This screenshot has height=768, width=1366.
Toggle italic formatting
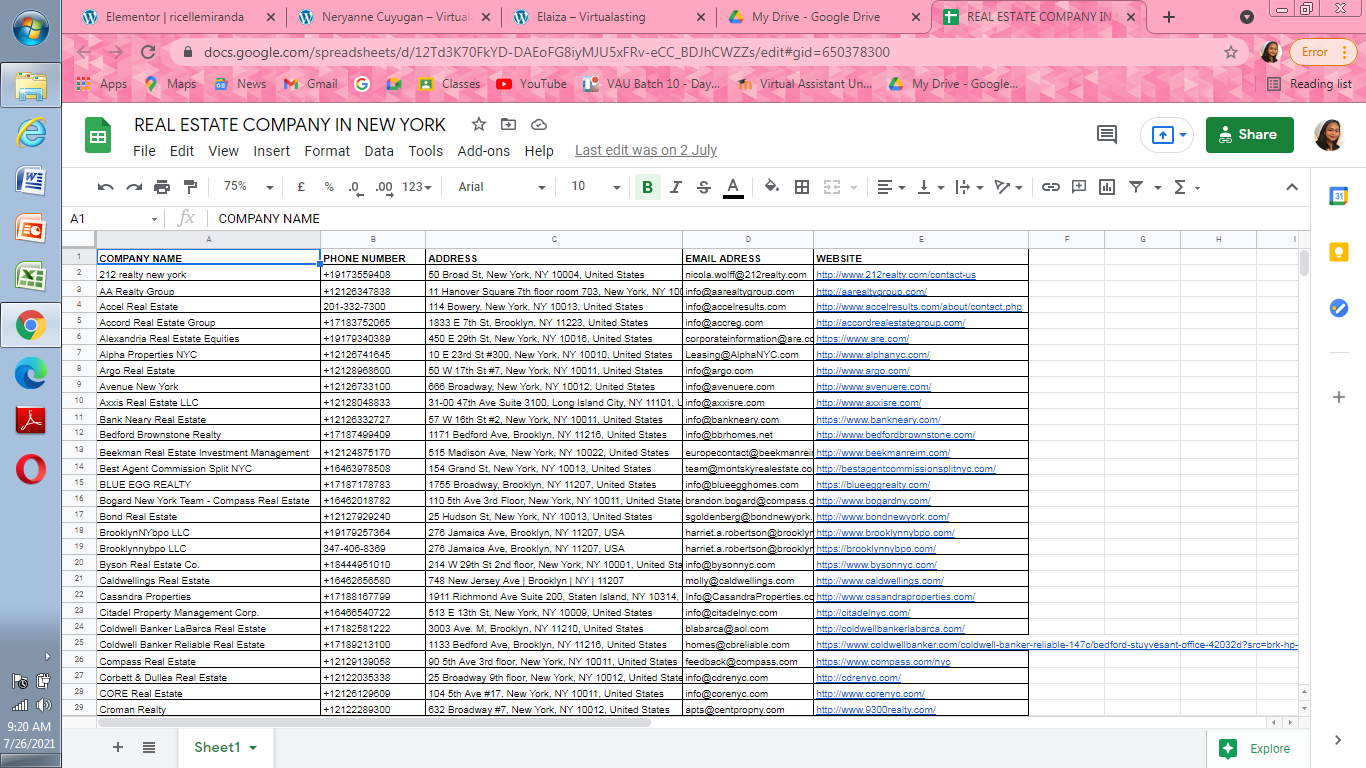point(675,187)
